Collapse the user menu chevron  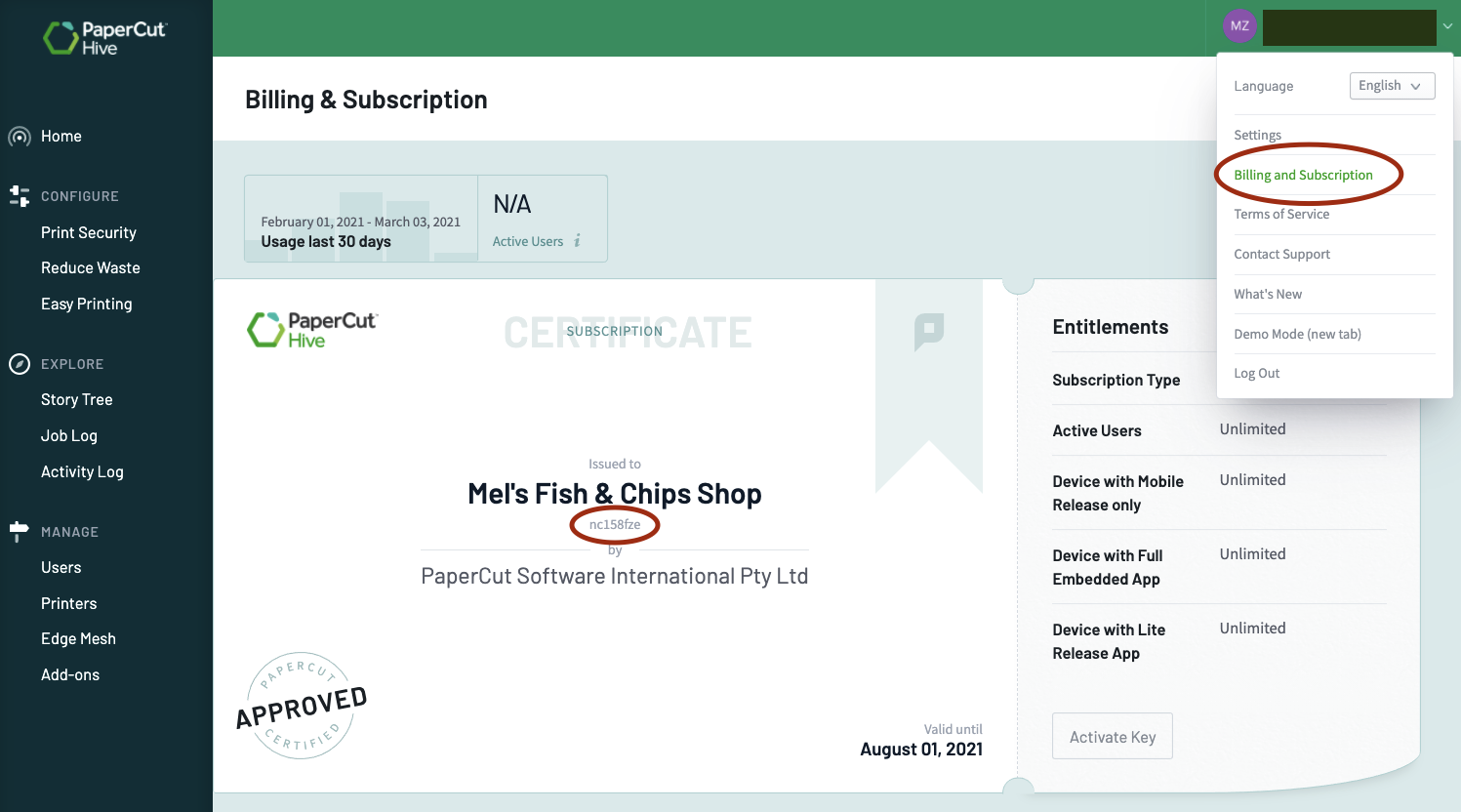[1447, 26]
